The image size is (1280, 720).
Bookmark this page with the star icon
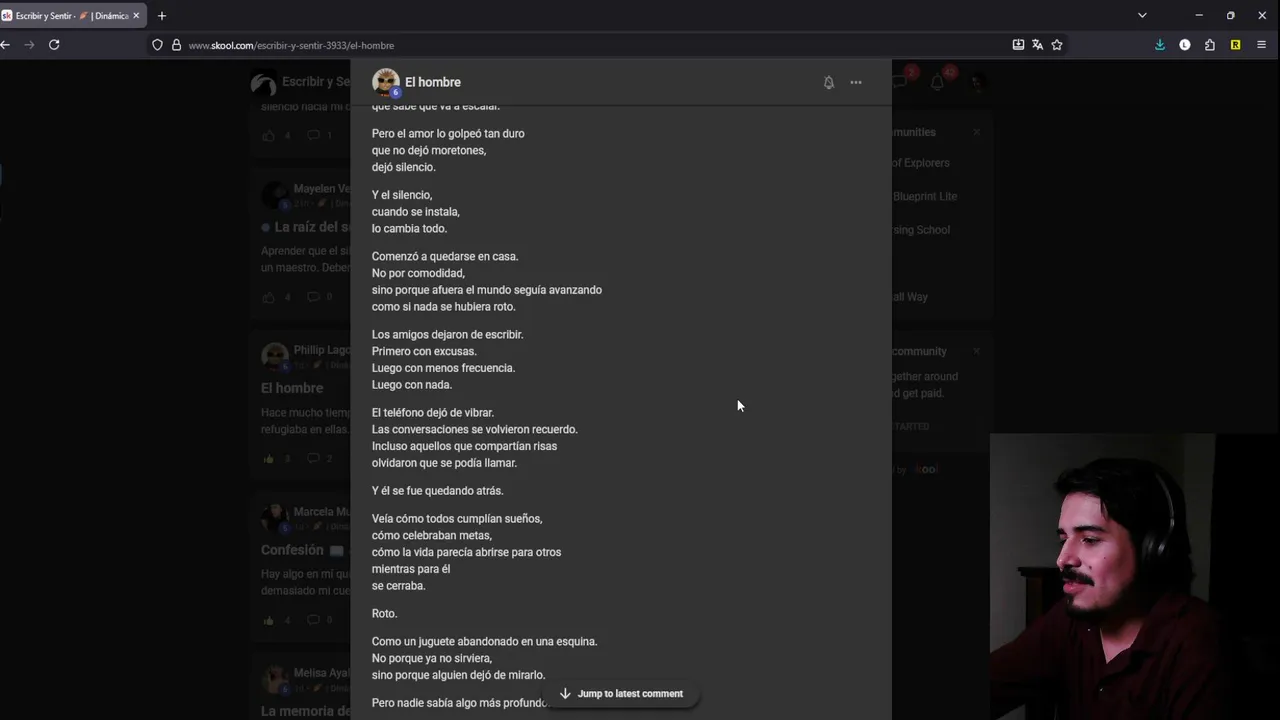[x=1057, y=45]
